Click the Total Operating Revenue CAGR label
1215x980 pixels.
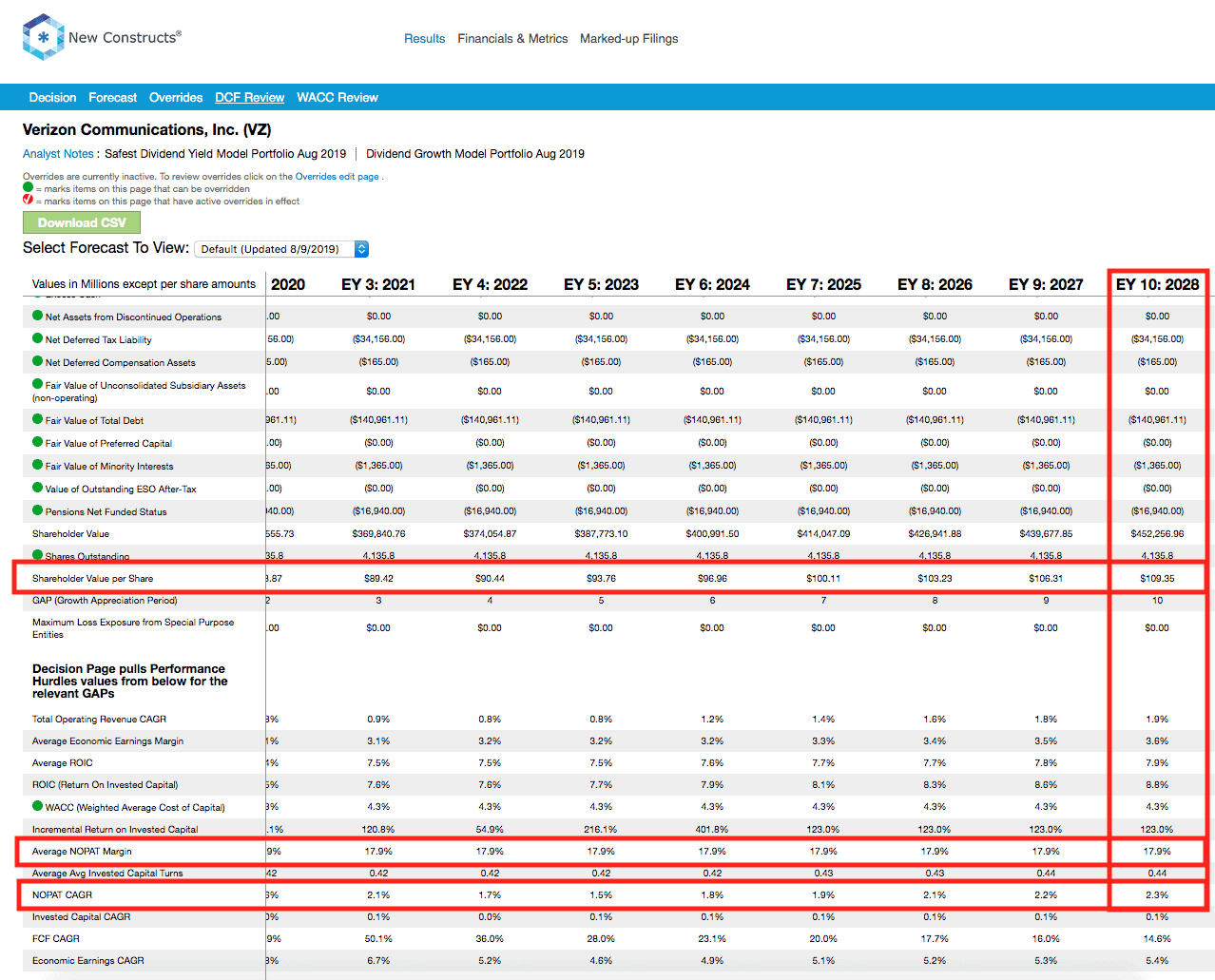pos(99,720)
